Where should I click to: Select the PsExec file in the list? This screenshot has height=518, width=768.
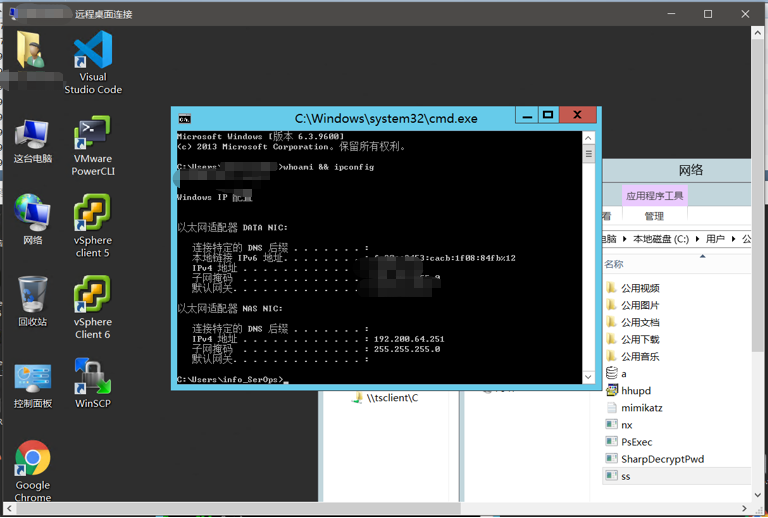(636, 442)
